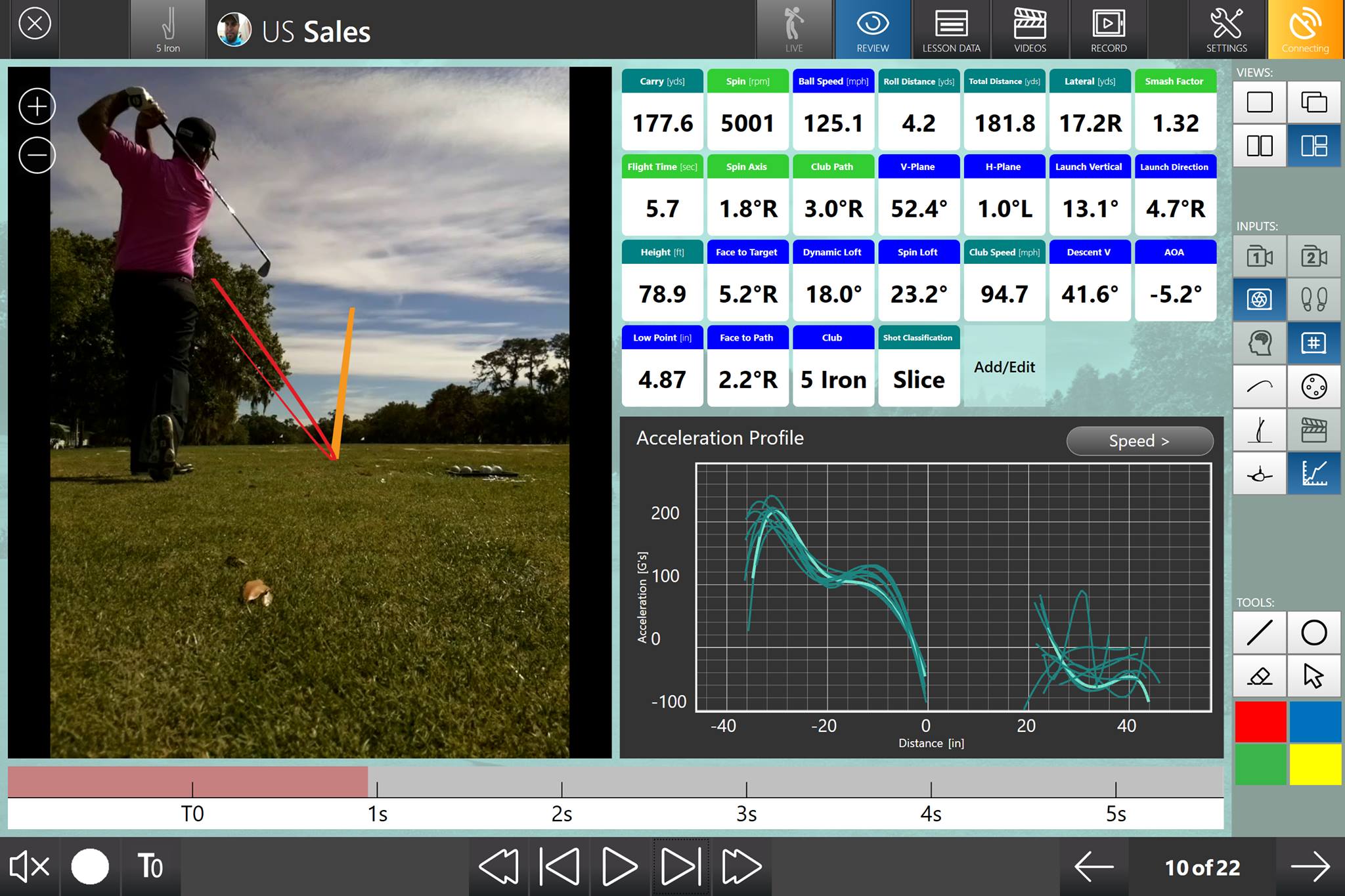
Task: Toggle the data tiles grid input
Action: (x=1313, y=343)
